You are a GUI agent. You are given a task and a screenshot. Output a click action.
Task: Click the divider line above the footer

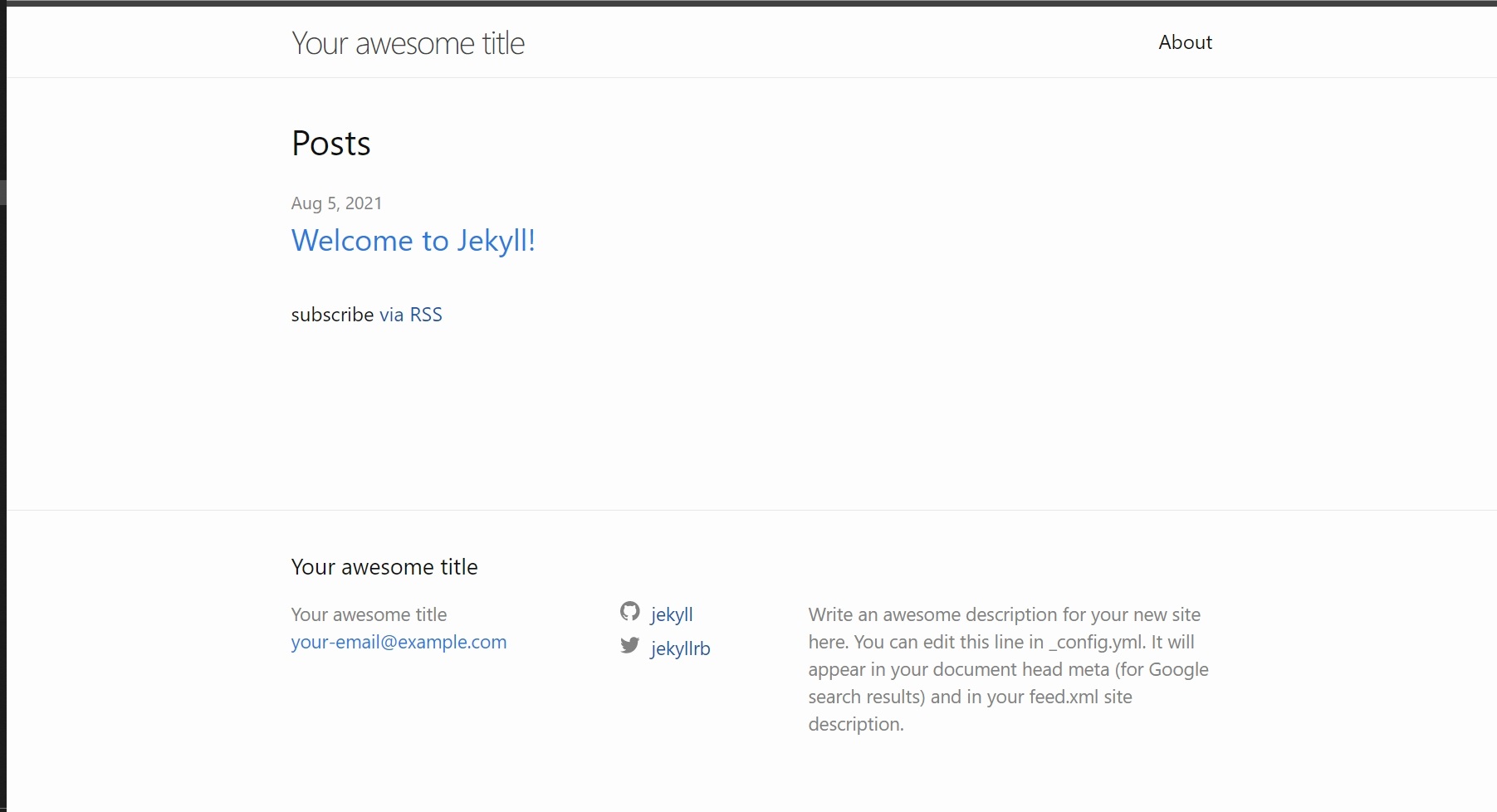coord(747,510)
